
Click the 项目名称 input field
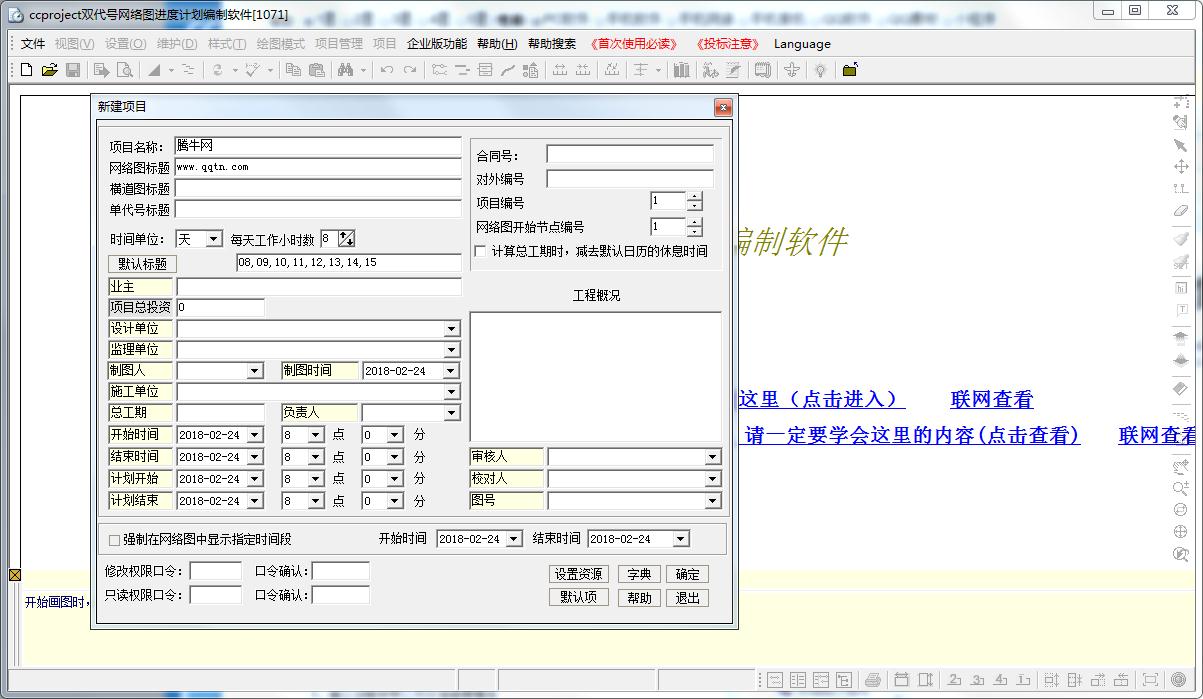[318, 146]
